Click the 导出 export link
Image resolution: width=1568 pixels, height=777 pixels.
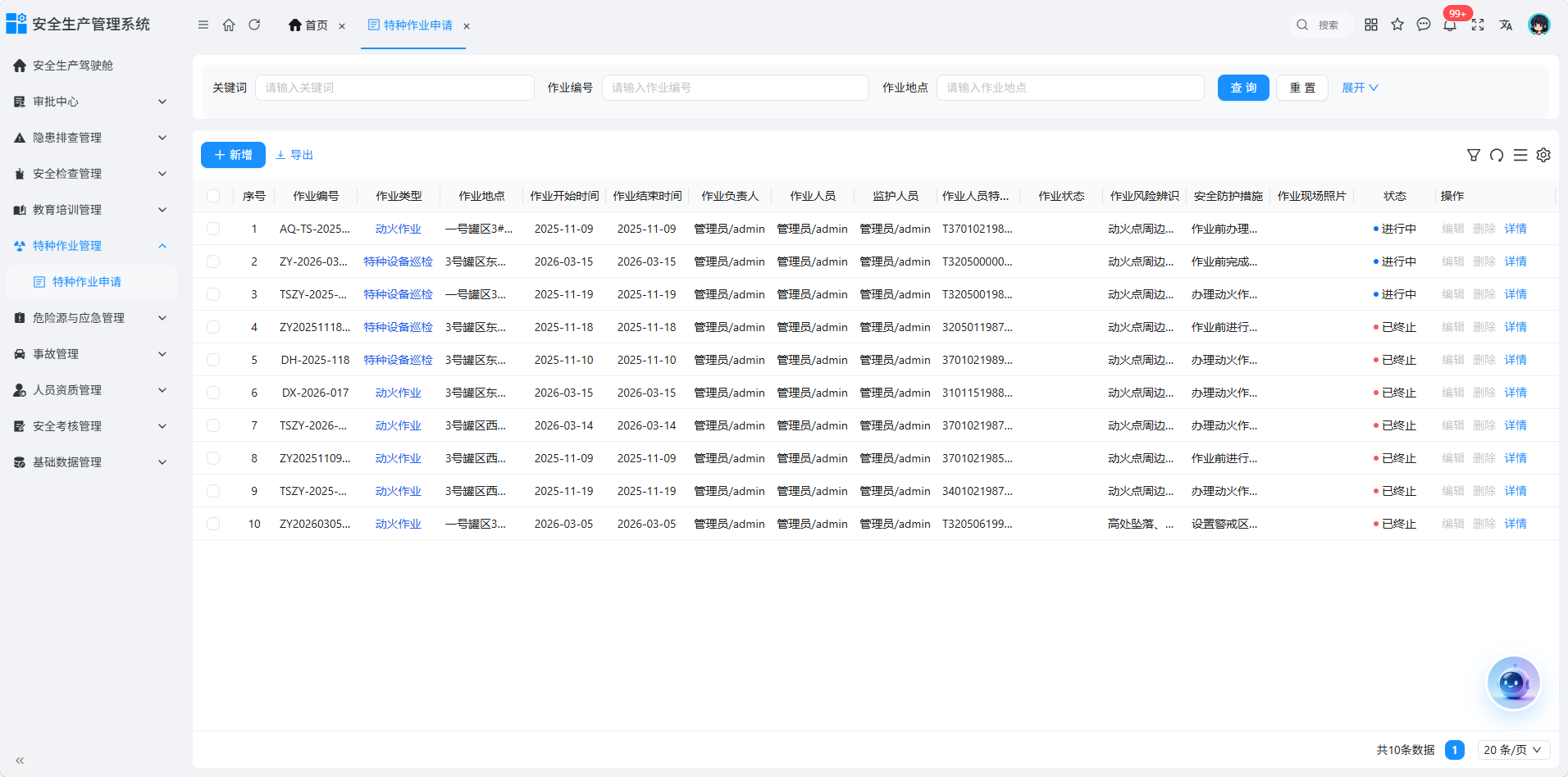[x=294, y=155]
